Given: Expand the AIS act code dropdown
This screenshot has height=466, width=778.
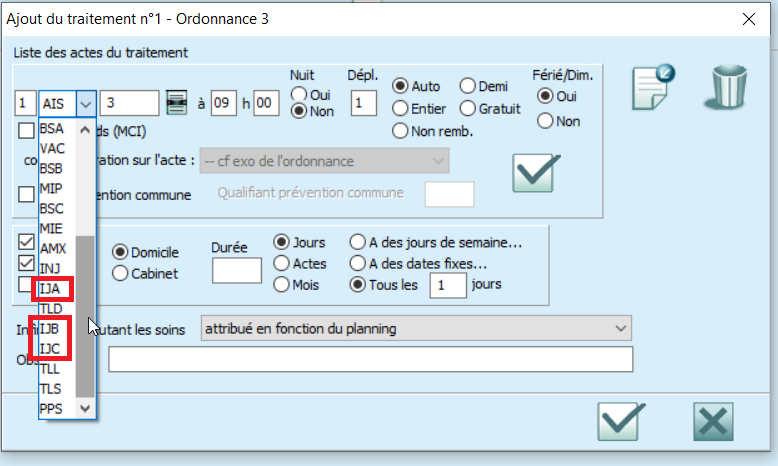Looking at the screenshot, I should click(86, 103).
